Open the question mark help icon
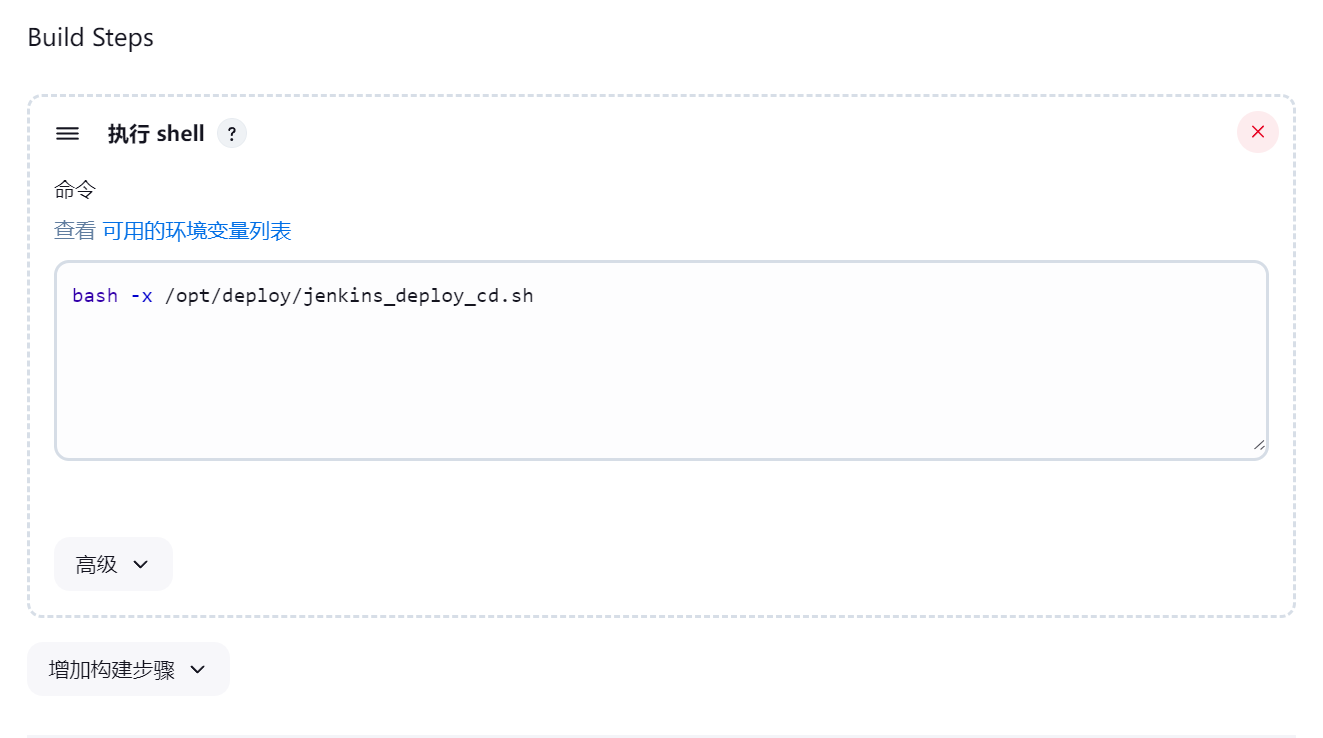The height and width of the screenshot is (738, 1323). (x=231, y=133)
